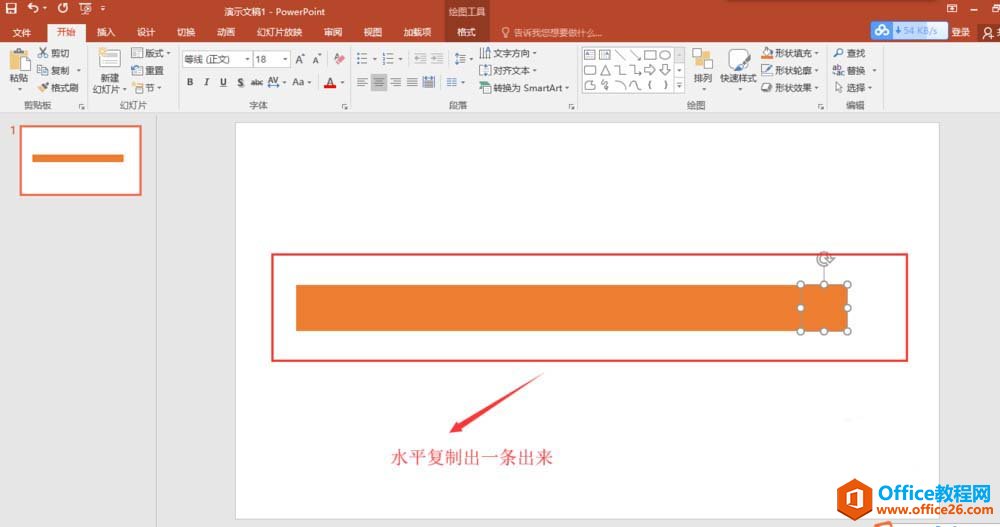The height and width of the screenshot is (527, 1000).
Task: Switch to the Insert (插入) tab
Action: 105,32
